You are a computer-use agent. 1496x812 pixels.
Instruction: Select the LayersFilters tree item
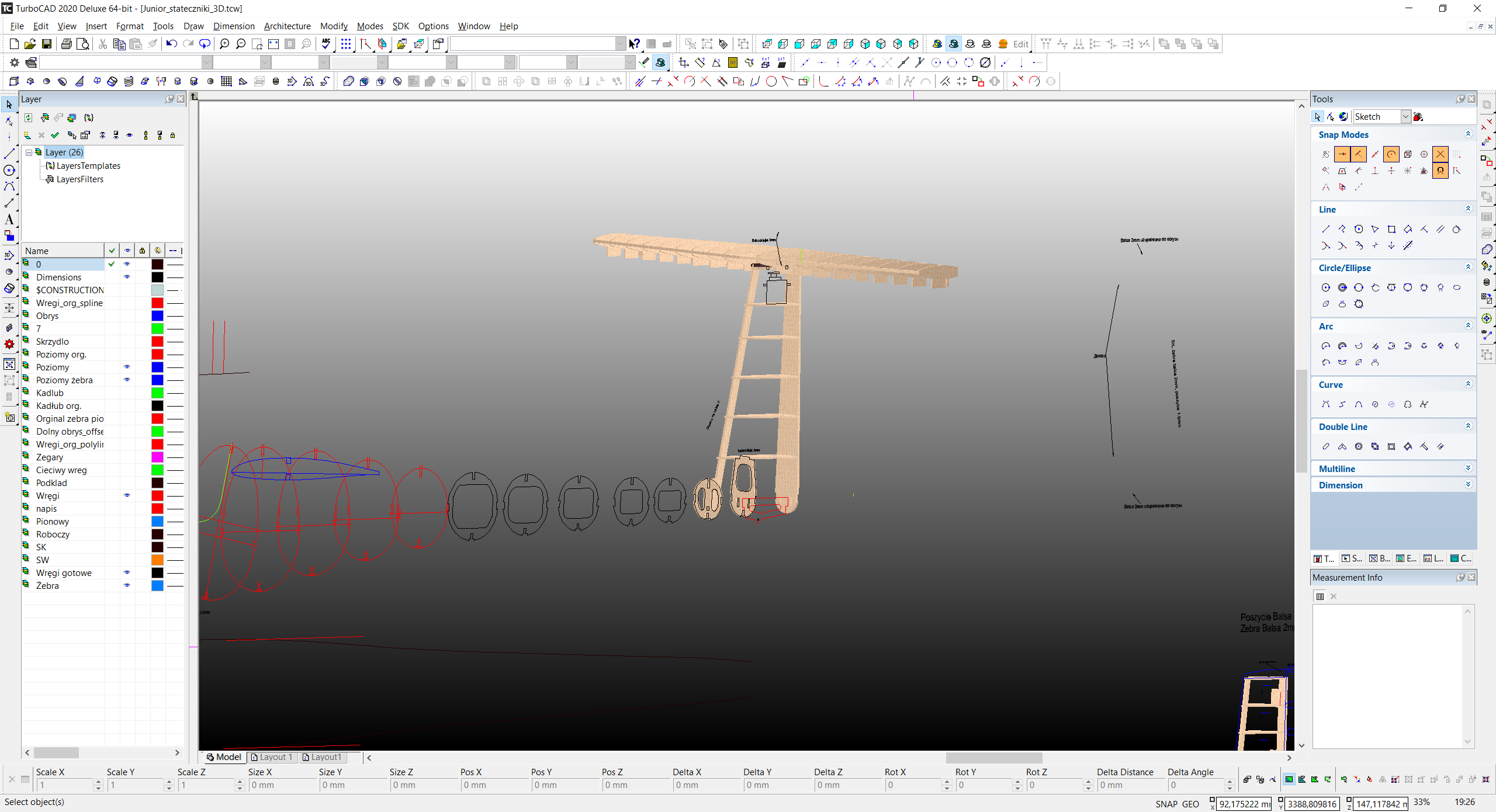pos(79,179)
